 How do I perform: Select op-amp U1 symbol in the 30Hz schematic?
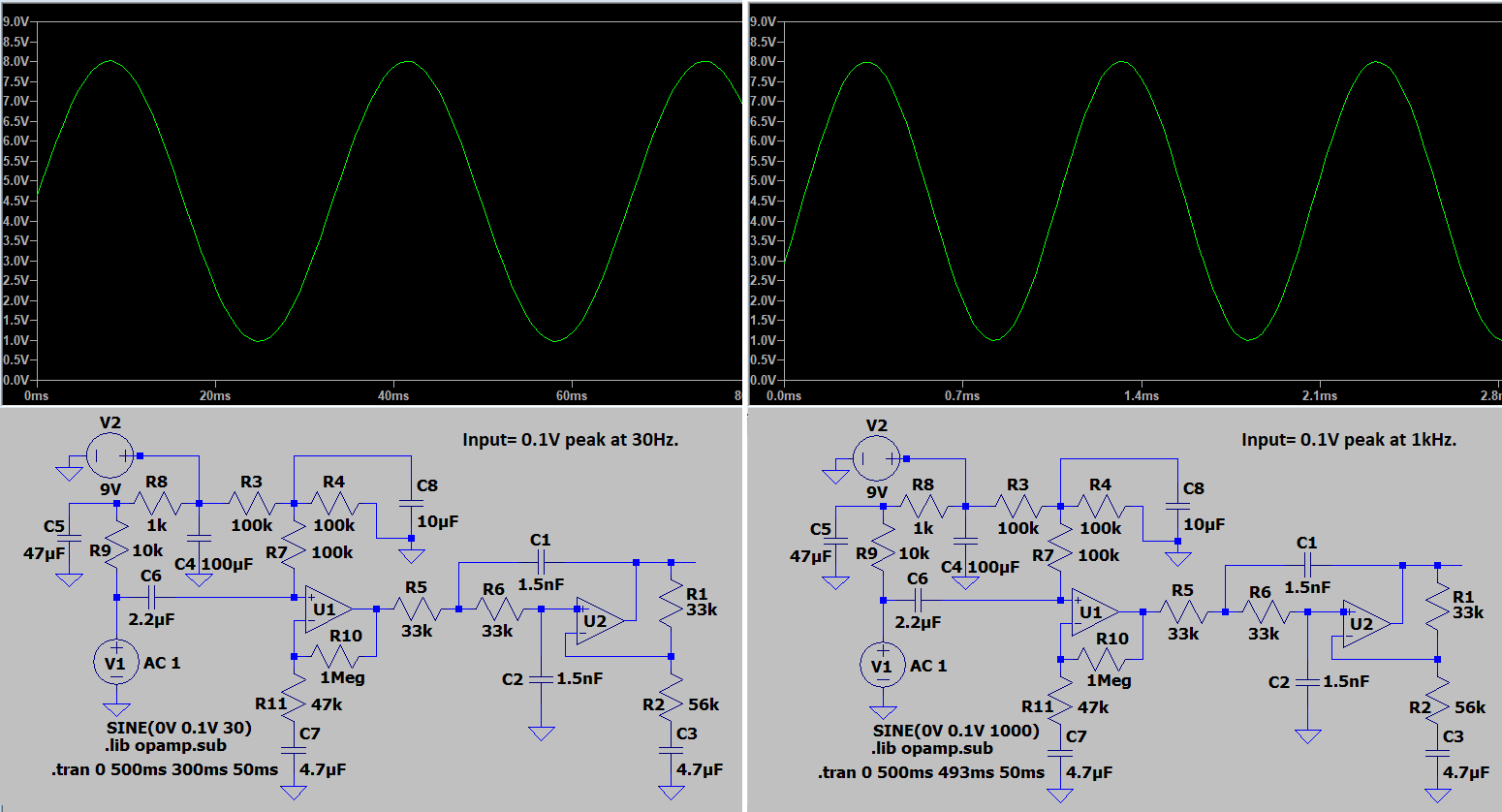click(328, 609)
